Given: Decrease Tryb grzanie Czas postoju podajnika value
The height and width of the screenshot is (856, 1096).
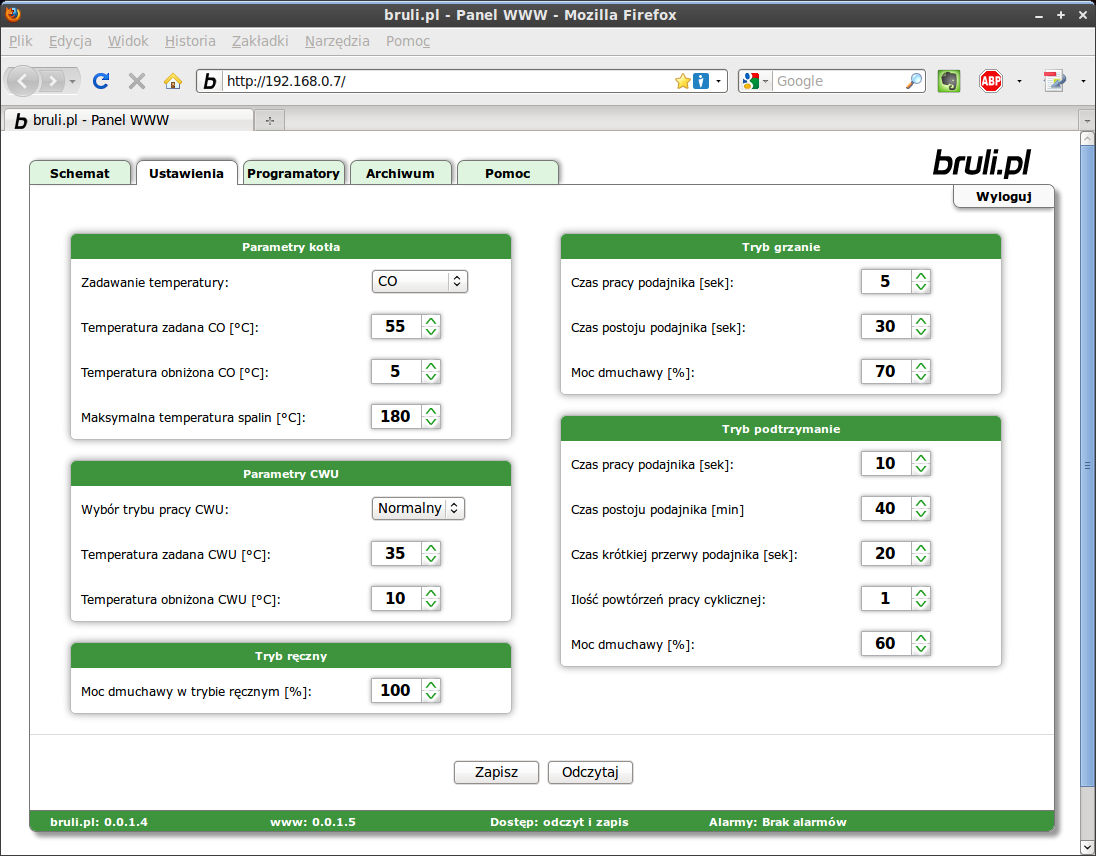Looking at the screenshot, I should [921, 333].
